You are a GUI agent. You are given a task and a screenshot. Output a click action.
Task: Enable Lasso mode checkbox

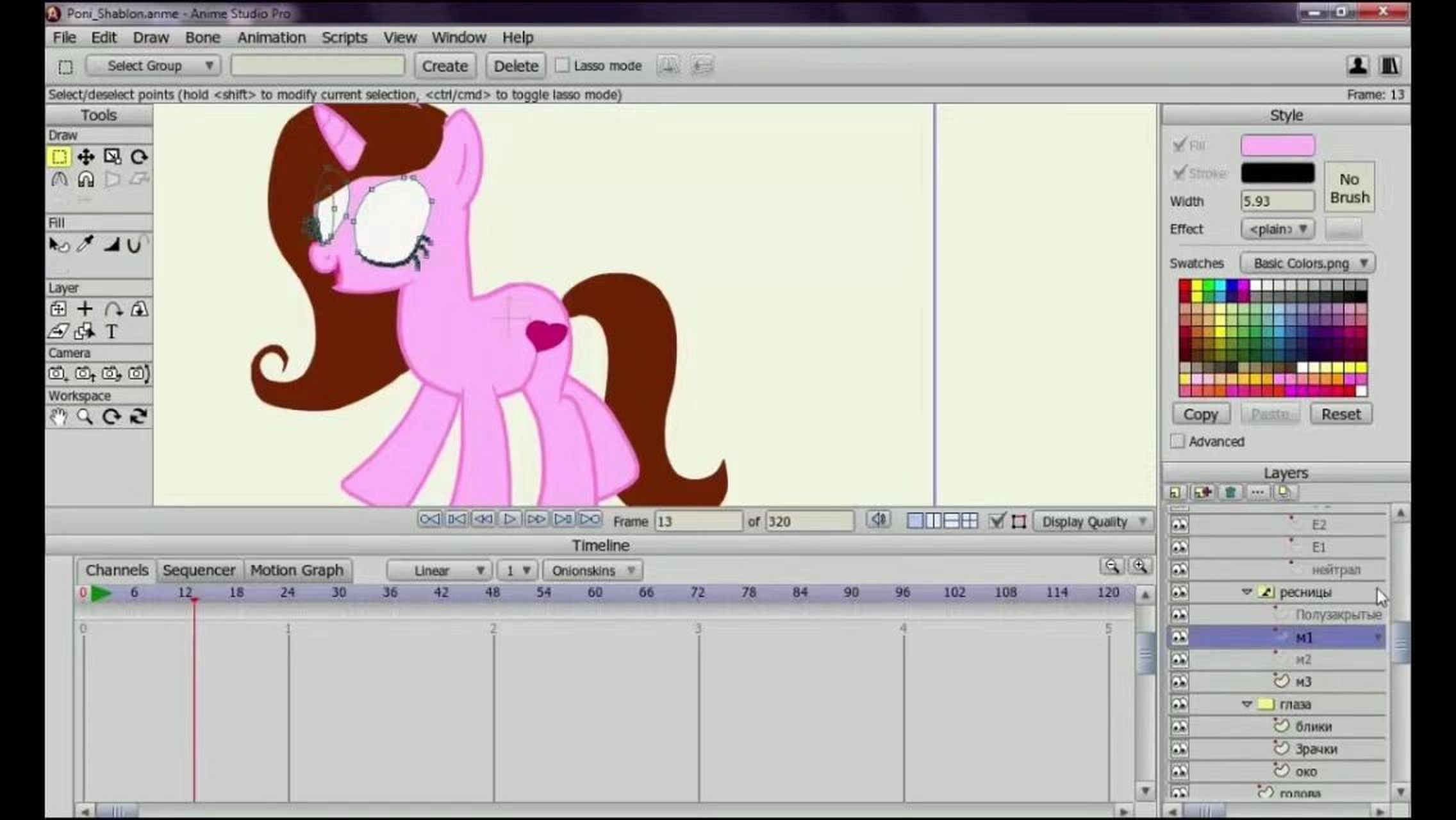(x=562, y=65)
